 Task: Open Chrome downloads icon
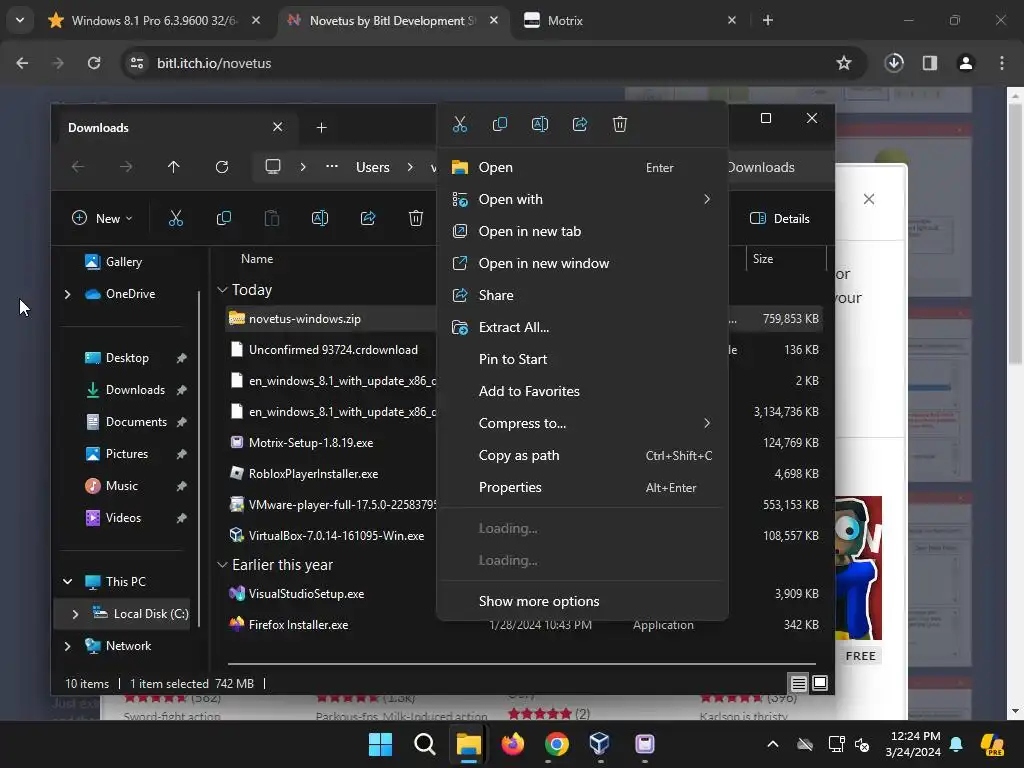click(x=894, y=63)
